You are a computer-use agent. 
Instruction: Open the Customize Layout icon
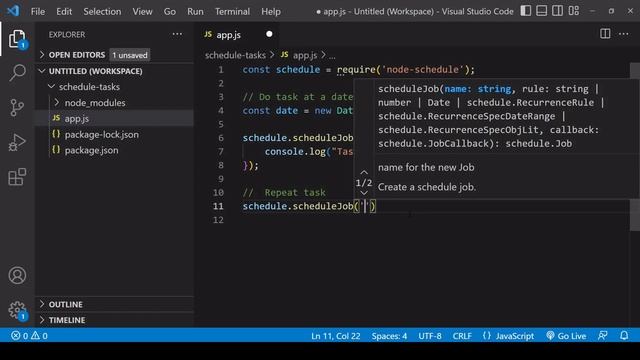click(574, 11)
